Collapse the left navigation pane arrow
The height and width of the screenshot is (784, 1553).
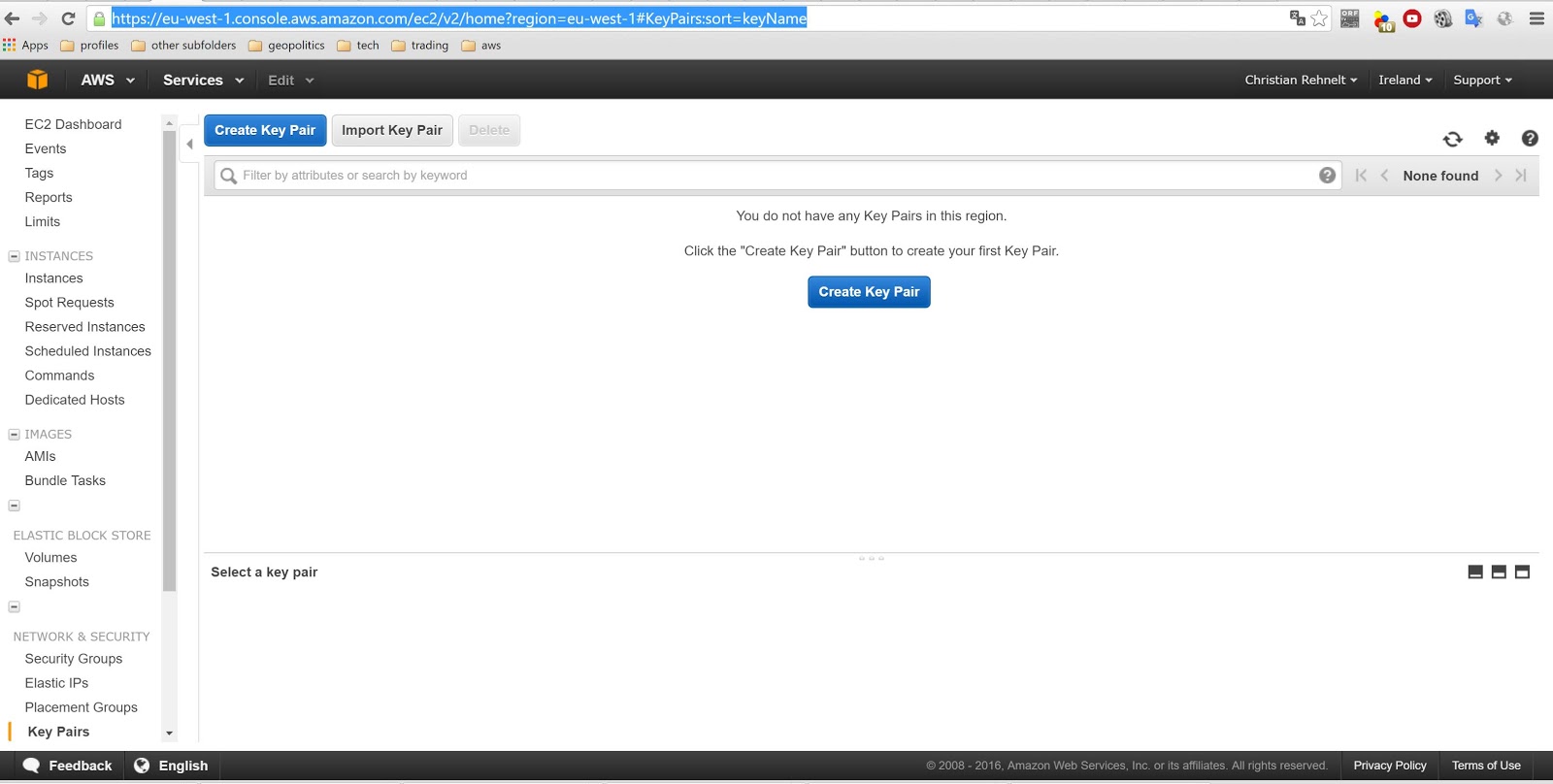[189, 144]
